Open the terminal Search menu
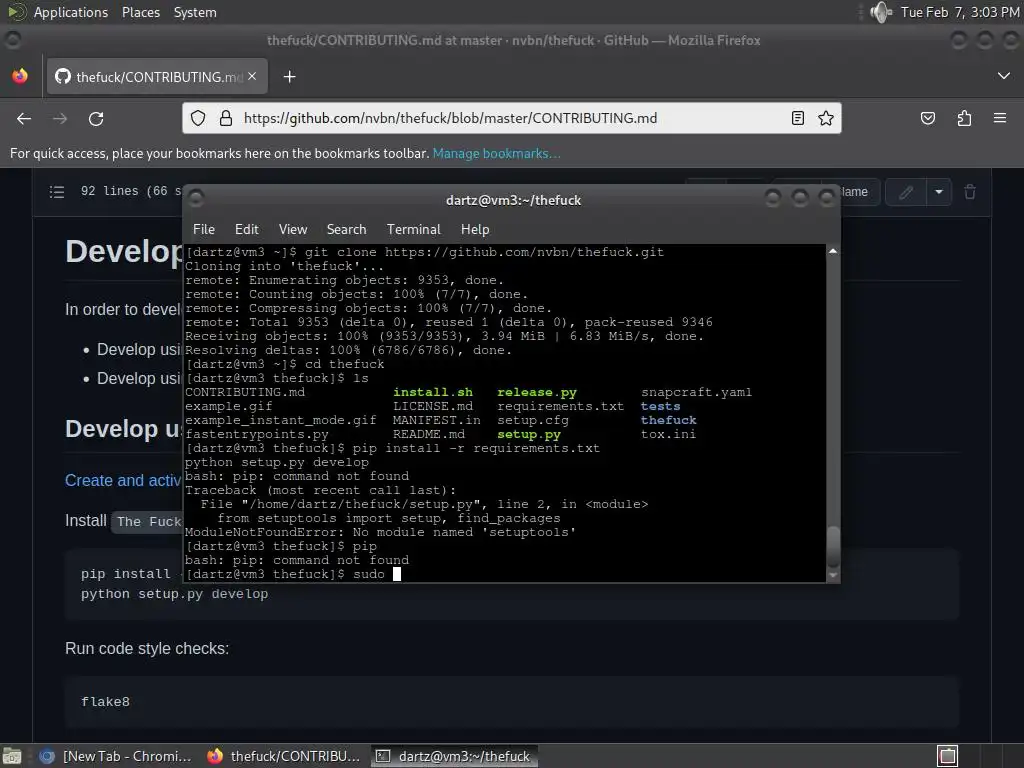1024x768 pixels. pos(346,229)
